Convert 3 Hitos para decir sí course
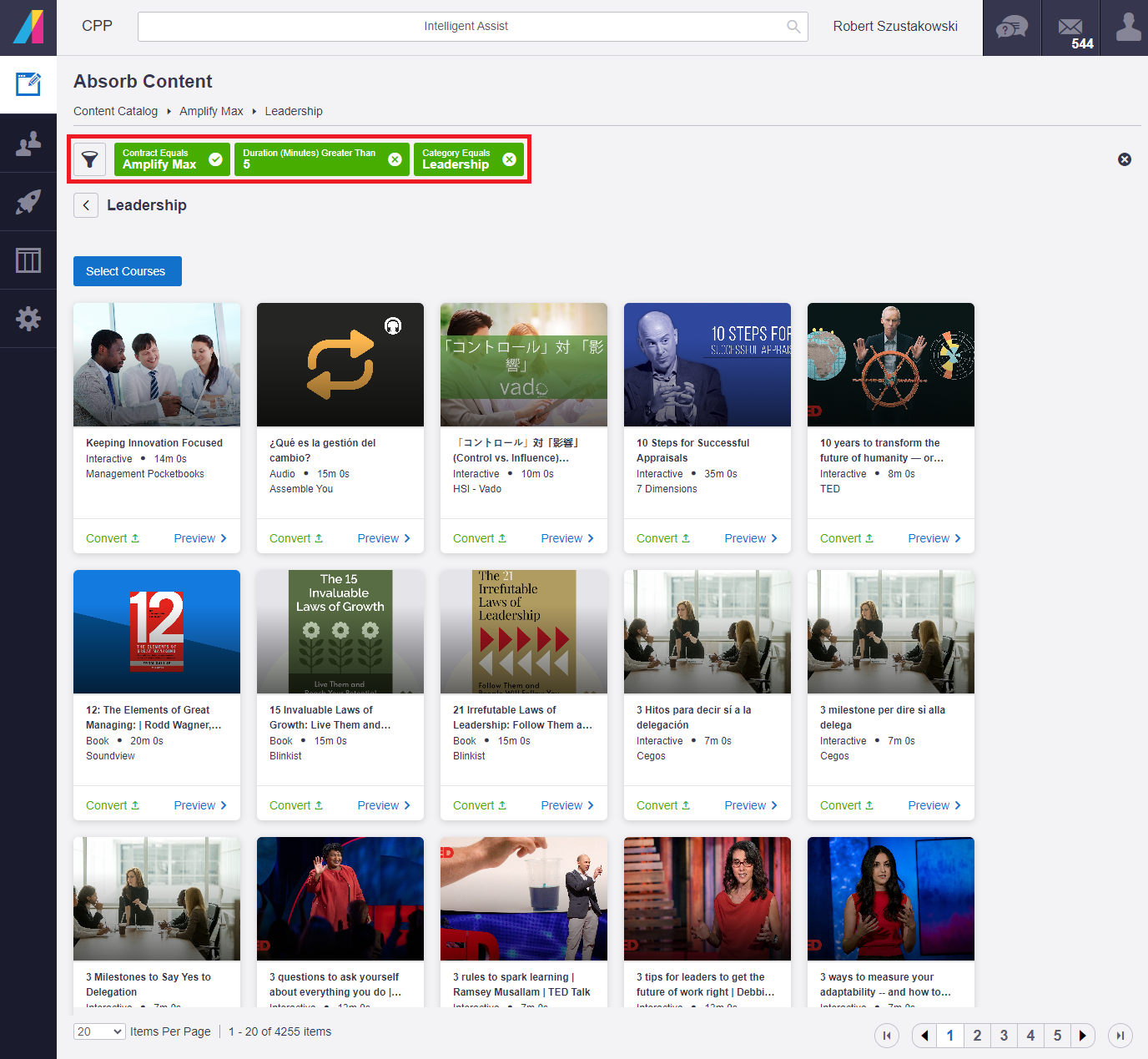 tap(663, 805)
